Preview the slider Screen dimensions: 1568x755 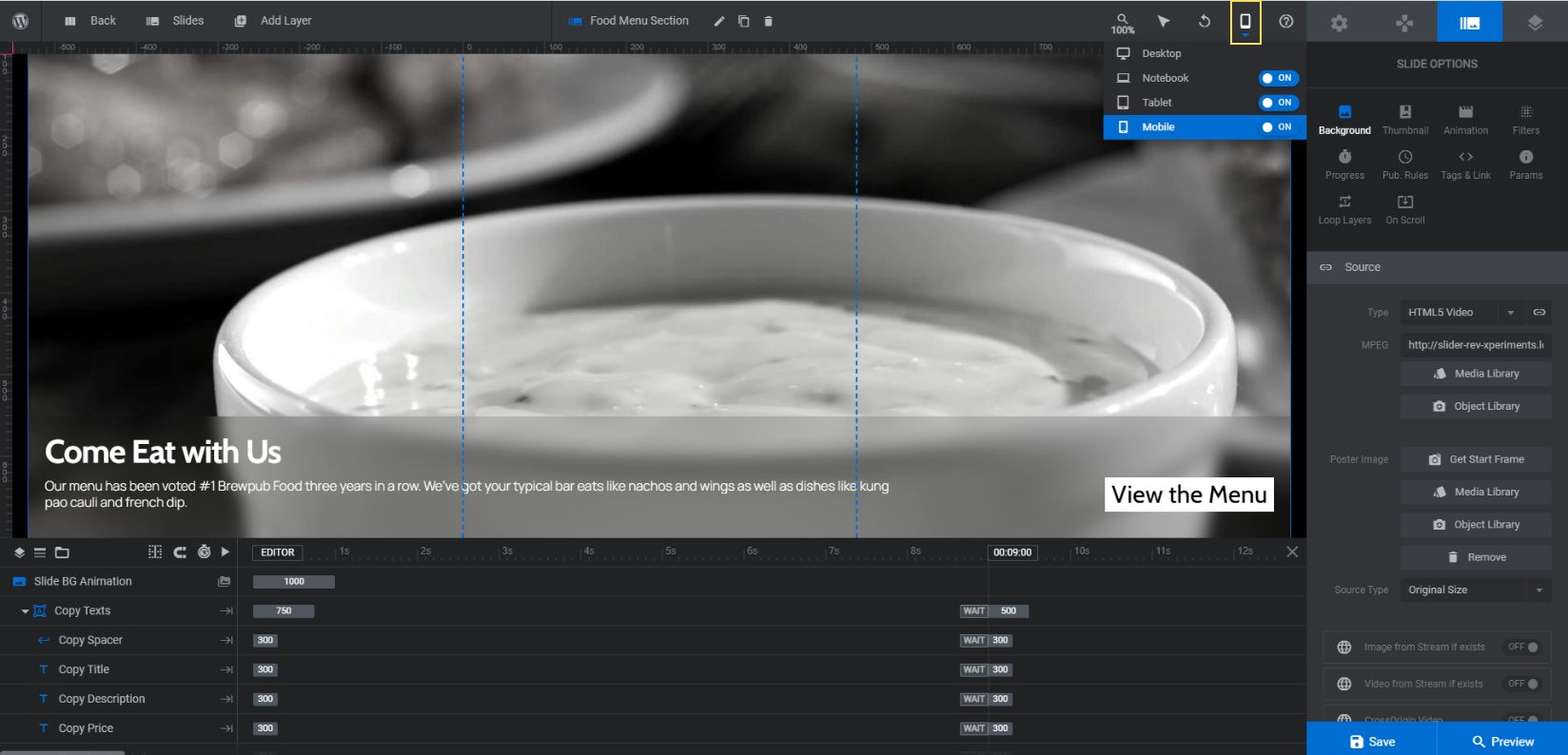point(1502,742)
